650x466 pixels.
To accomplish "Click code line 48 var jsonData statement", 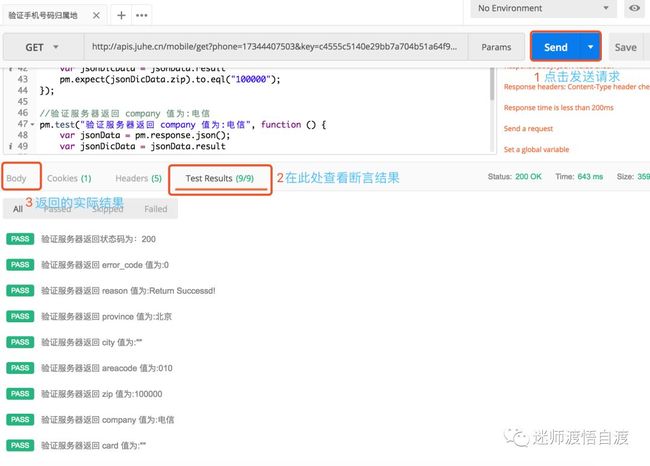I will (144, 135).
